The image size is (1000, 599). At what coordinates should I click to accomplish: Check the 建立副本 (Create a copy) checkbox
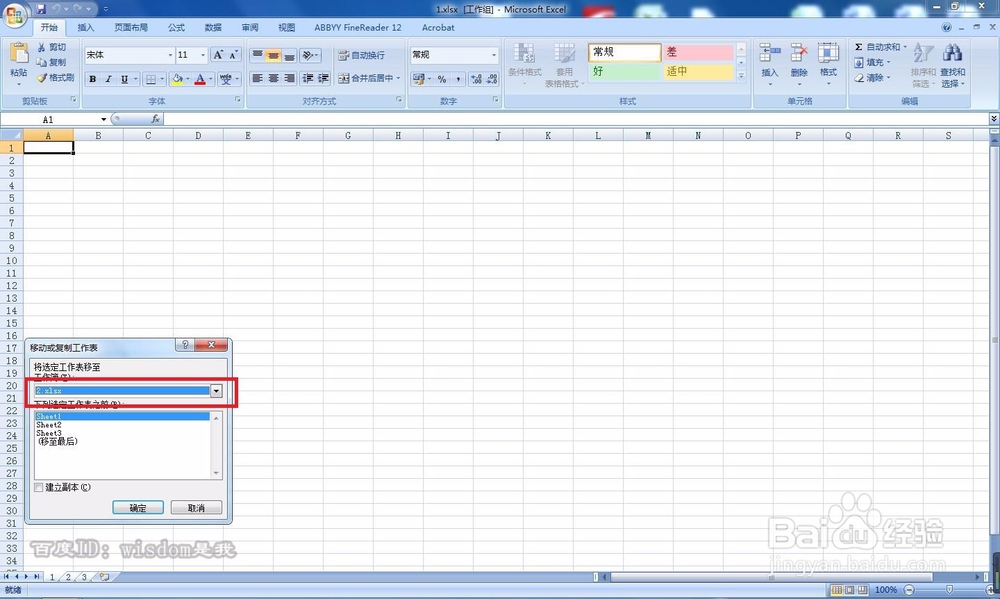tap(39, 487)
